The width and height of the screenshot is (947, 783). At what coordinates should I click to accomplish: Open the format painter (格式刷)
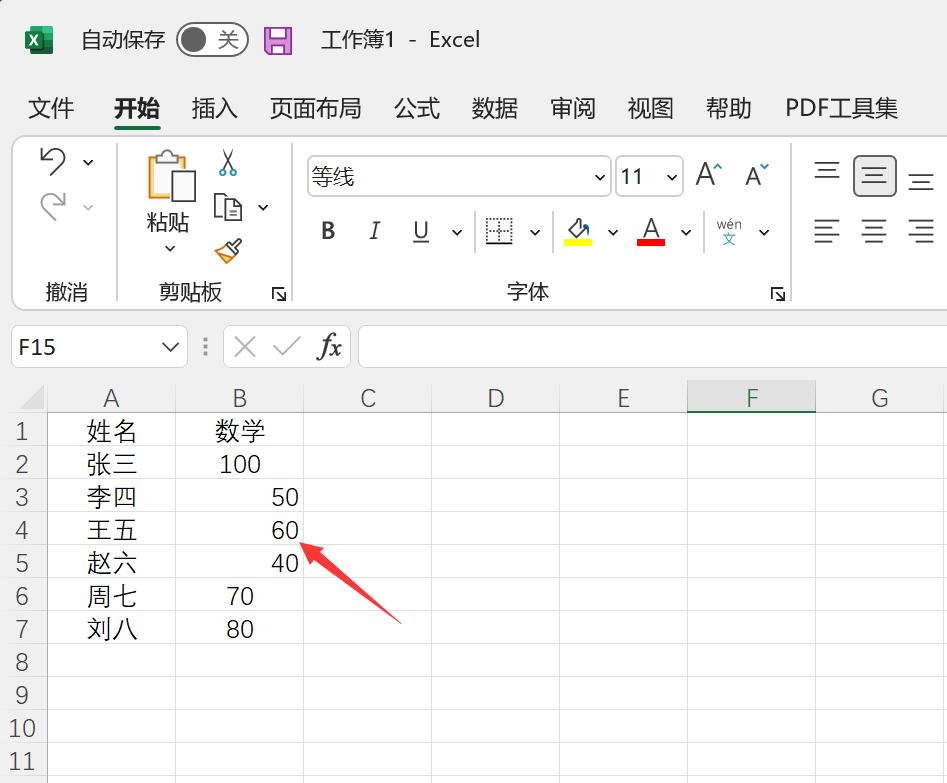(226, 248)
